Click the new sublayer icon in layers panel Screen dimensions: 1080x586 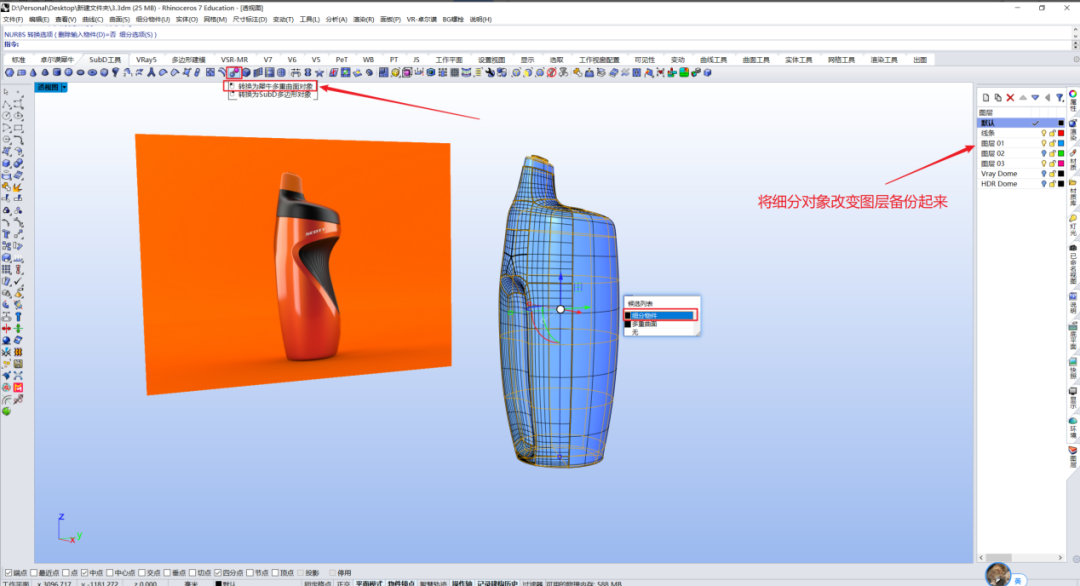tap(998, 98)
